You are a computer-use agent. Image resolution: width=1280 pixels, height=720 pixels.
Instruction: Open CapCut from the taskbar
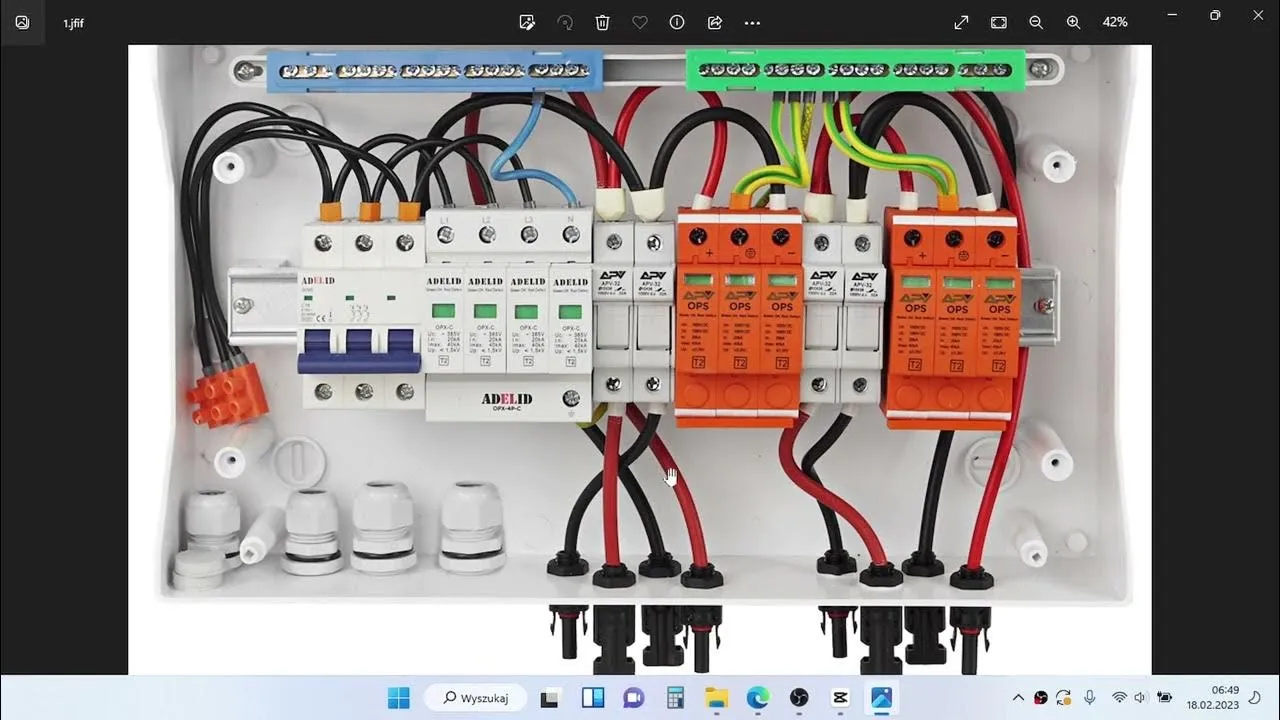click(x=839, y=698)
